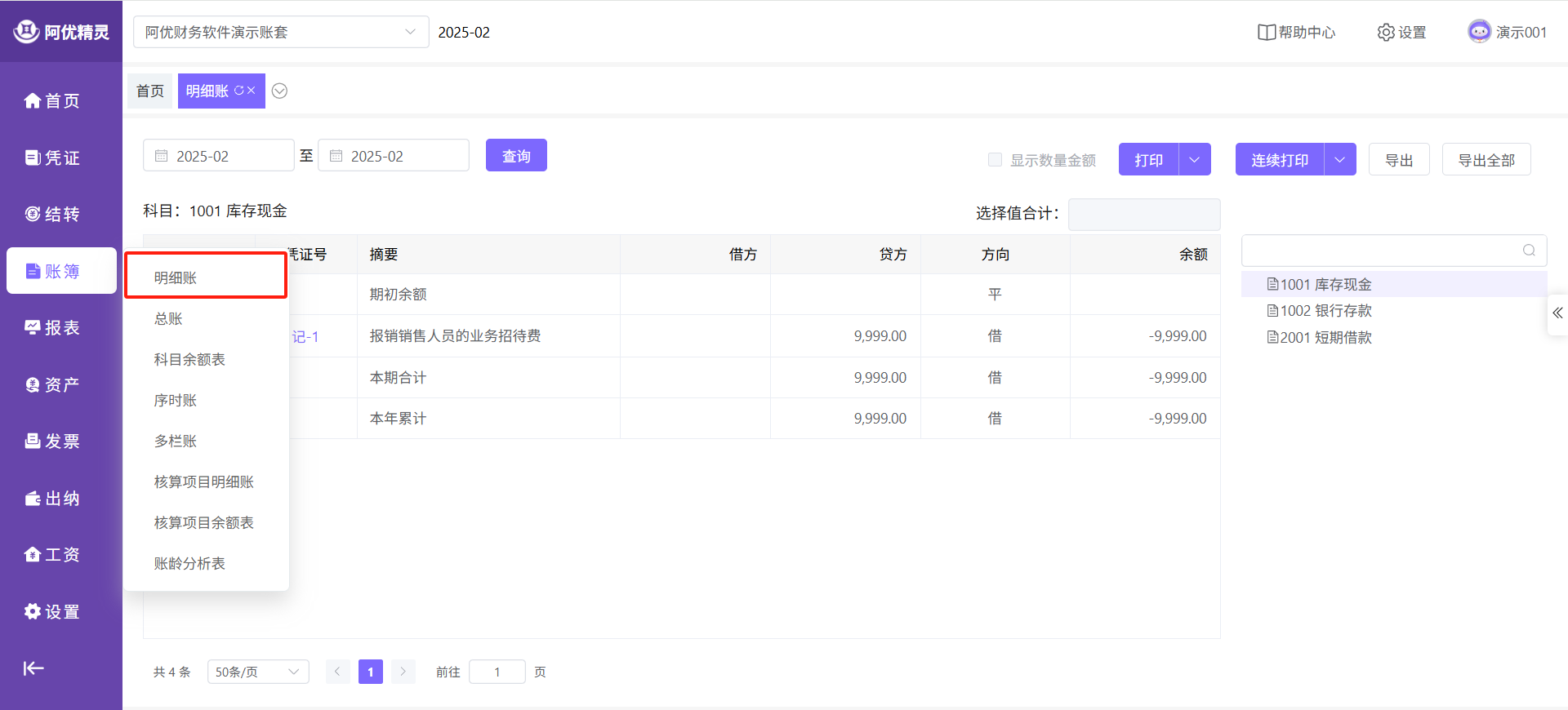Click the user avatar for 演示001
The width and height of the screenshot is (1568, 710).
pos(1479,32)
